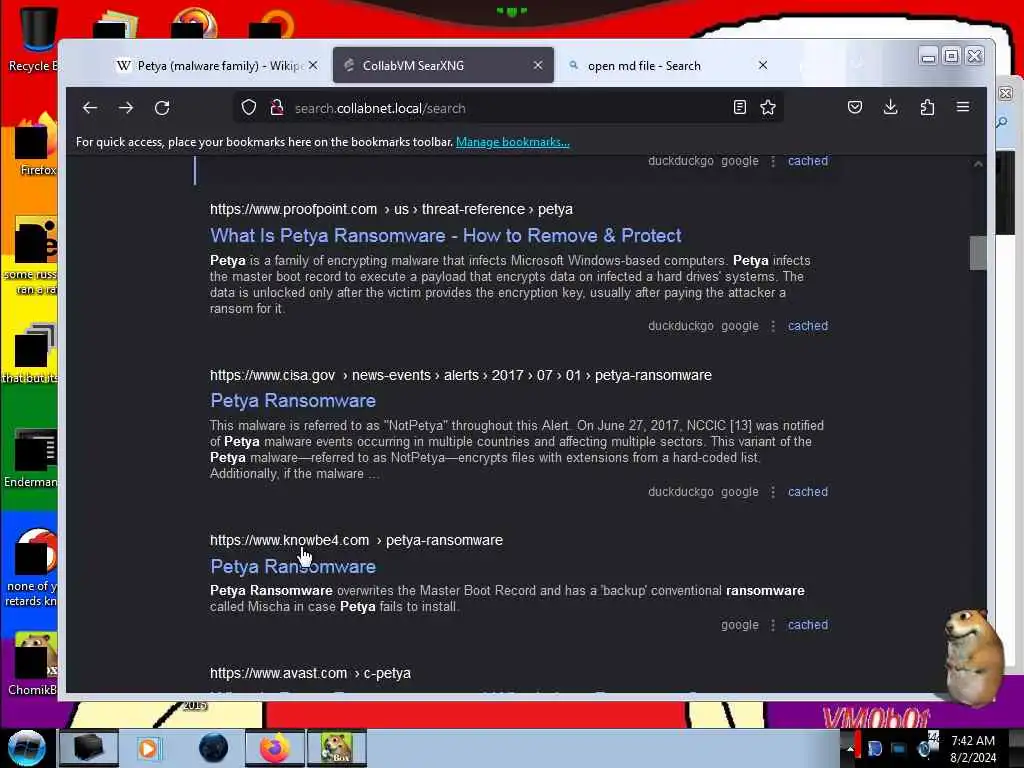Viewport: 1024px width, 768px height.
Task: Toggle reader view in the address bar
Action: [x=739, y=108]
